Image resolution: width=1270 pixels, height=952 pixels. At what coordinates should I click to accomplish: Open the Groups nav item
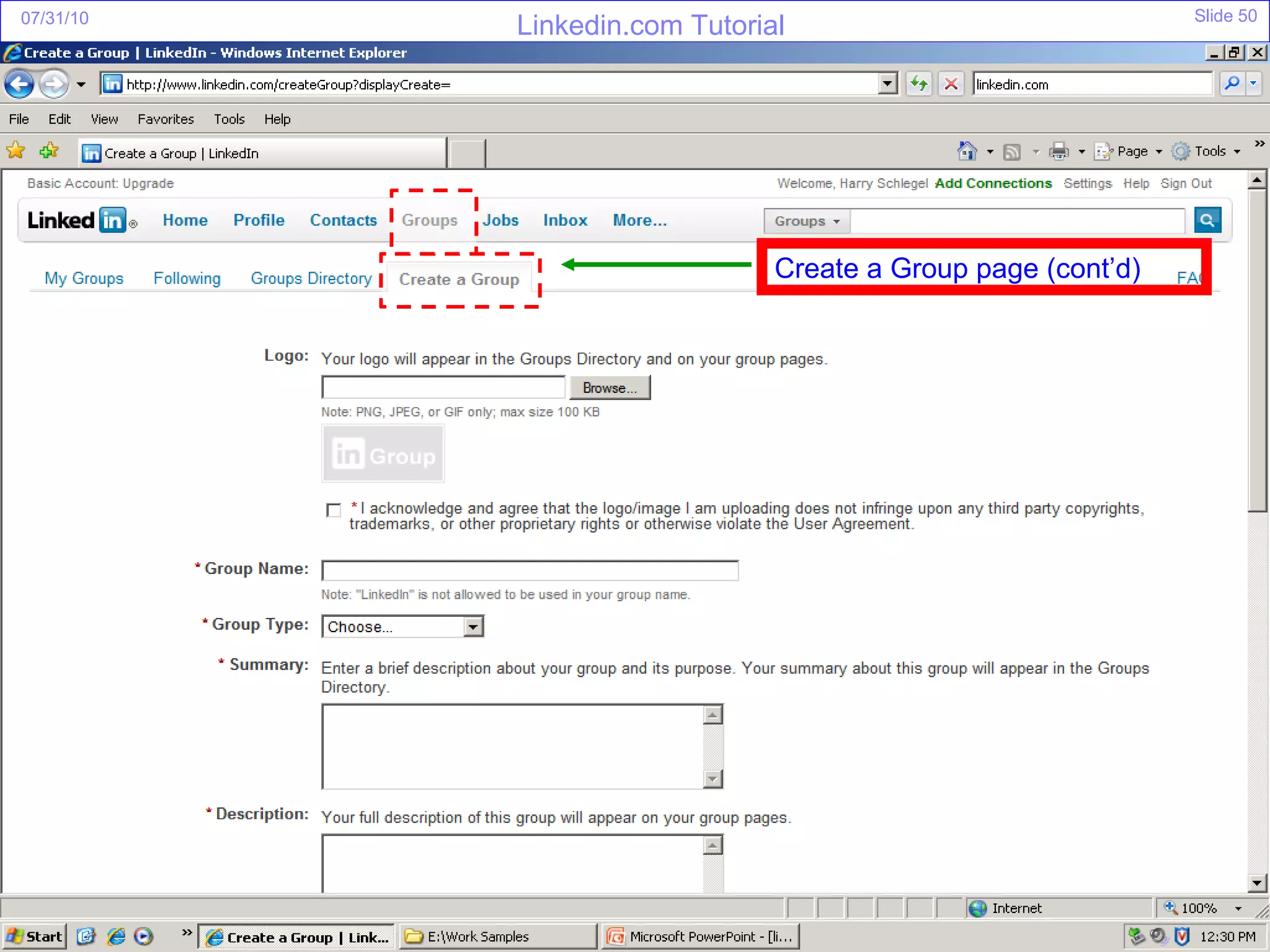pos(430,220)
